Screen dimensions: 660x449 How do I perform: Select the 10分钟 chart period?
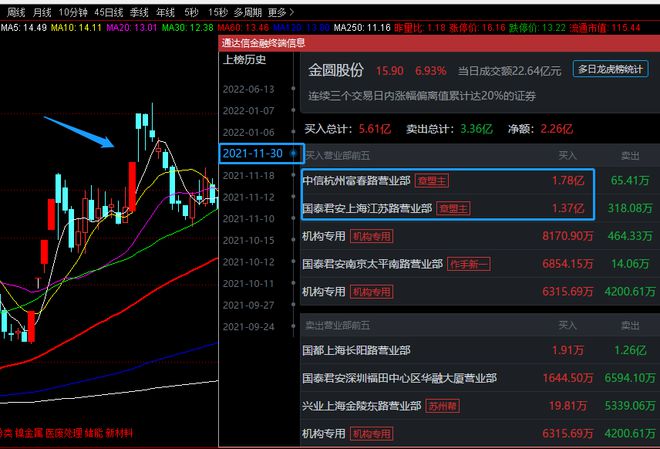pyautogui.click(x=73, y=13)
